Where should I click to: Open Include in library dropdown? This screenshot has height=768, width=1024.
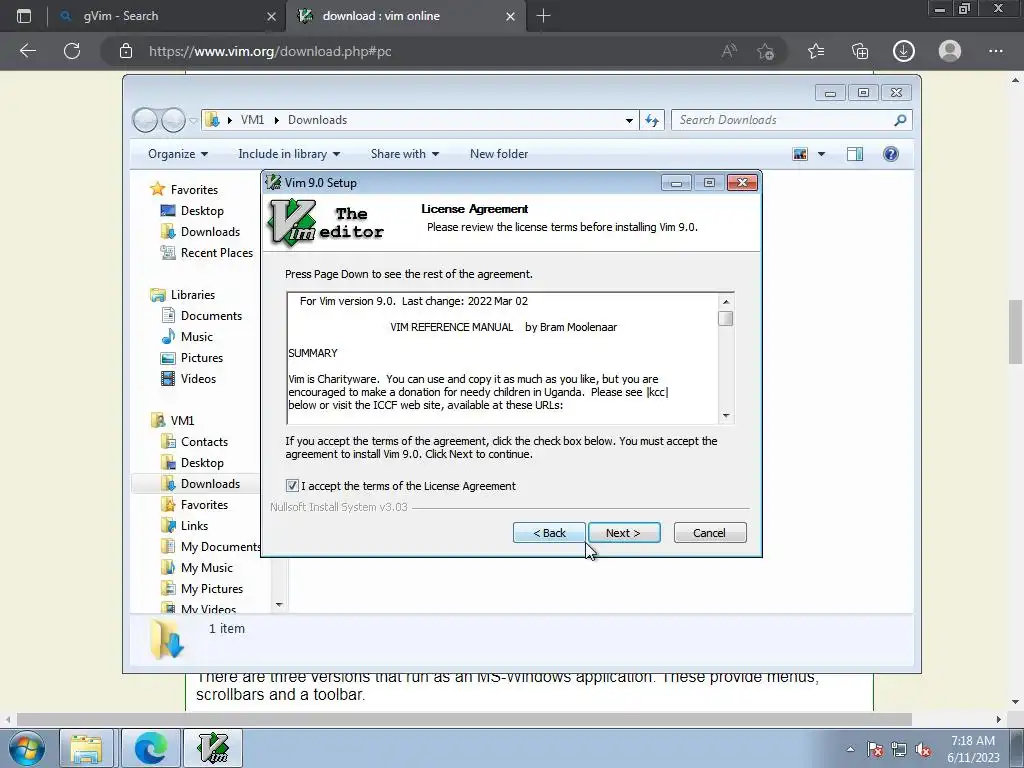[289, 154]
